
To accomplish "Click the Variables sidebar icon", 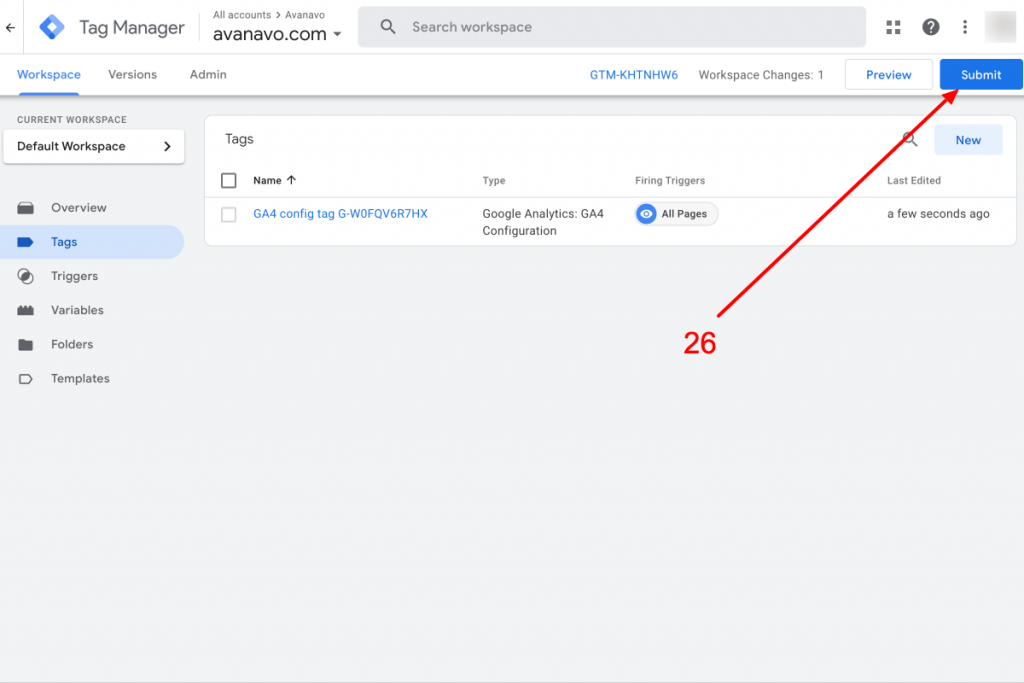I will coord(25,310).
